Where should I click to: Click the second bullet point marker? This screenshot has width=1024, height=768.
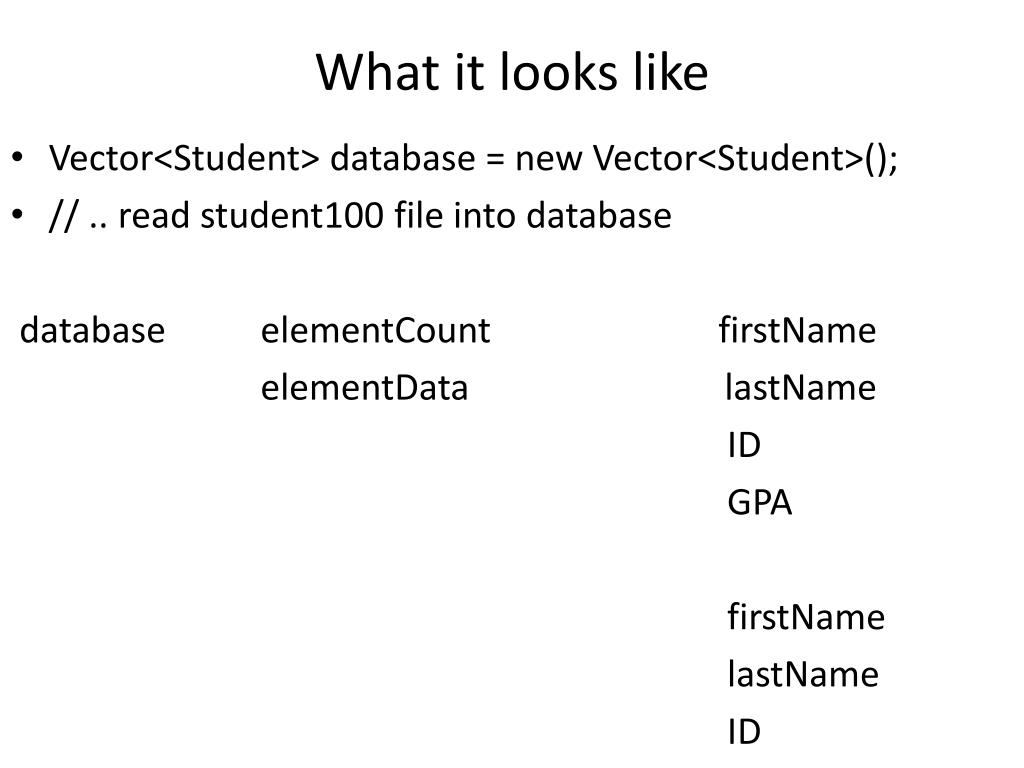coord(18,214)
